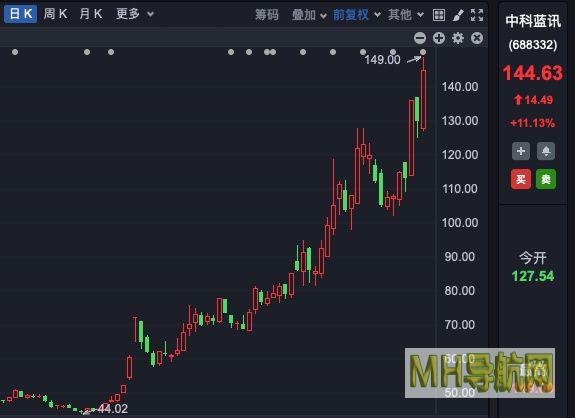
Task: Click the last event marker dot above the 149.00 candle
Action: 423,52
